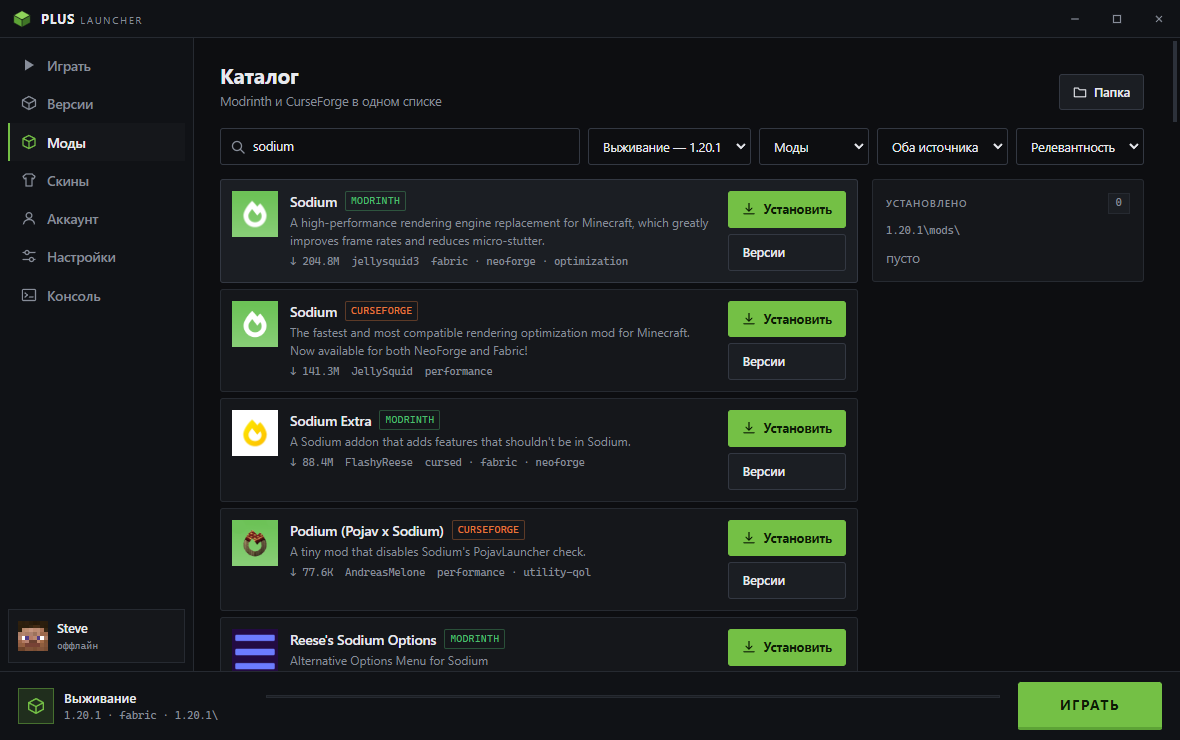Click the CURSEFORGE badge next to Podium
1180x740 pixels.
tap(488, 530)
